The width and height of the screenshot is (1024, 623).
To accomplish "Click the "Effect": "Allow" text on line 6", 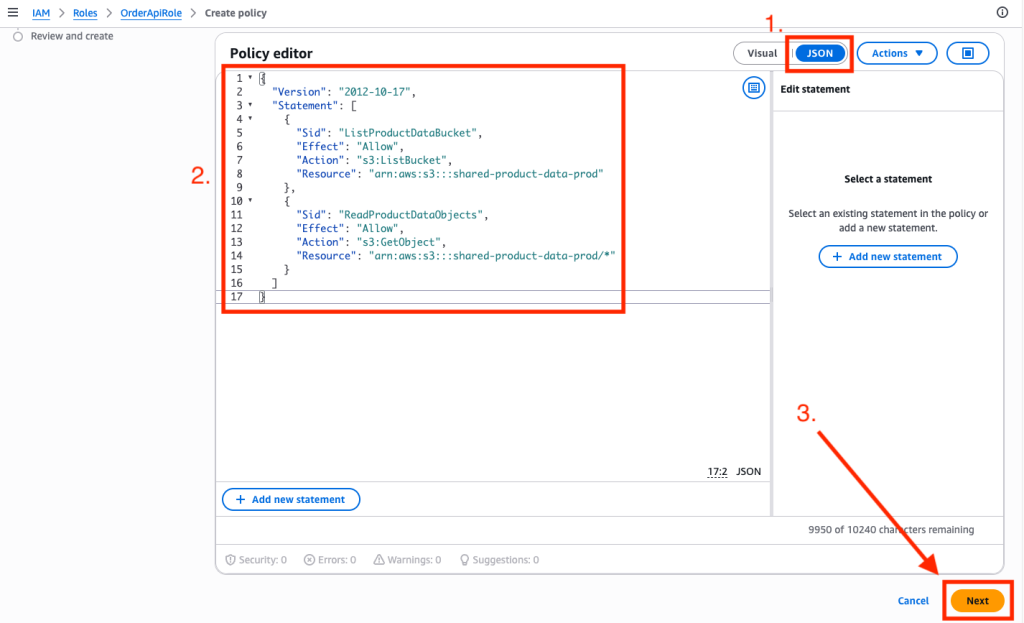I will [x=349, y=147].
